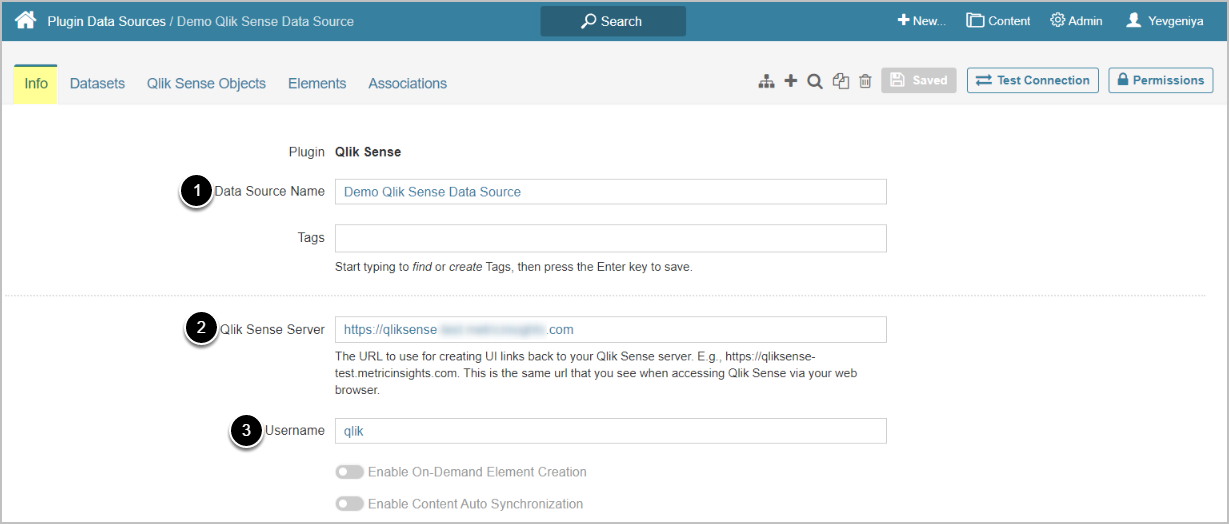
Task: Go to the Associations tab
Action: pos(407,84)
